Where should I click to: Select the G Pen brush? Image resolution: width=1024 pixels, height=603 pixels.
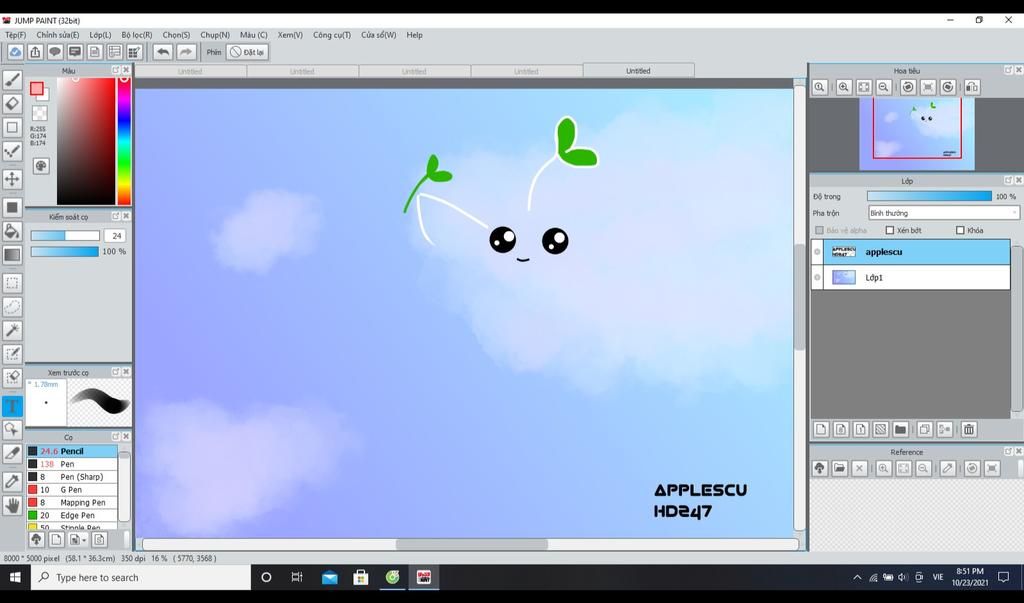point(72,489)
